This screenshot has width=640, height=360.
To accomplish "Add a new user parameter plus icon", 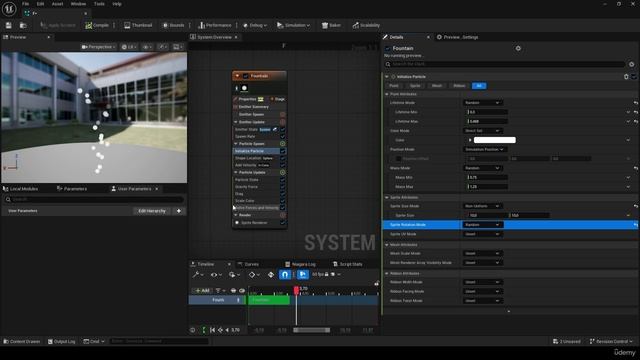I will click(x=179, y=211).
